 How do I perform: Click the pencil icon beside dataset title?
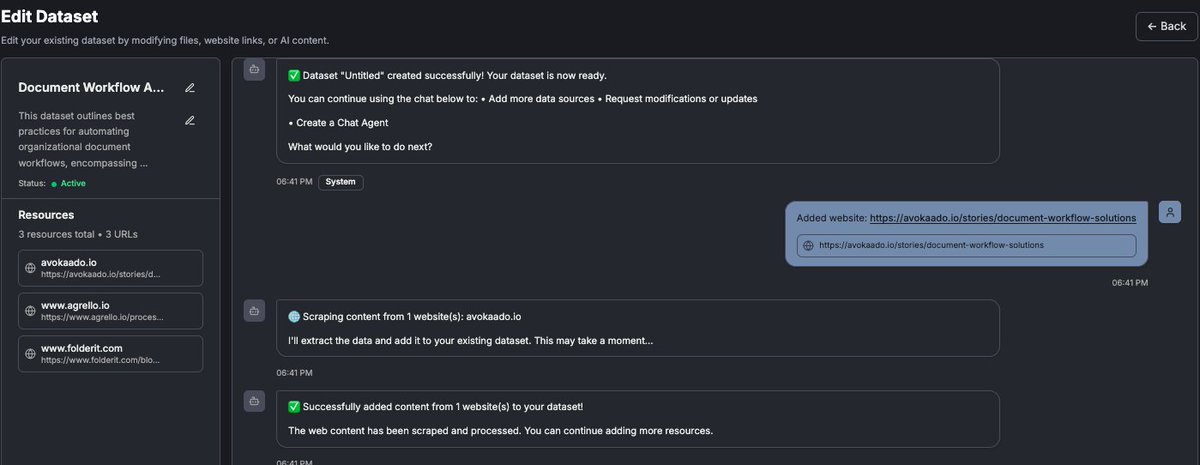190,88
